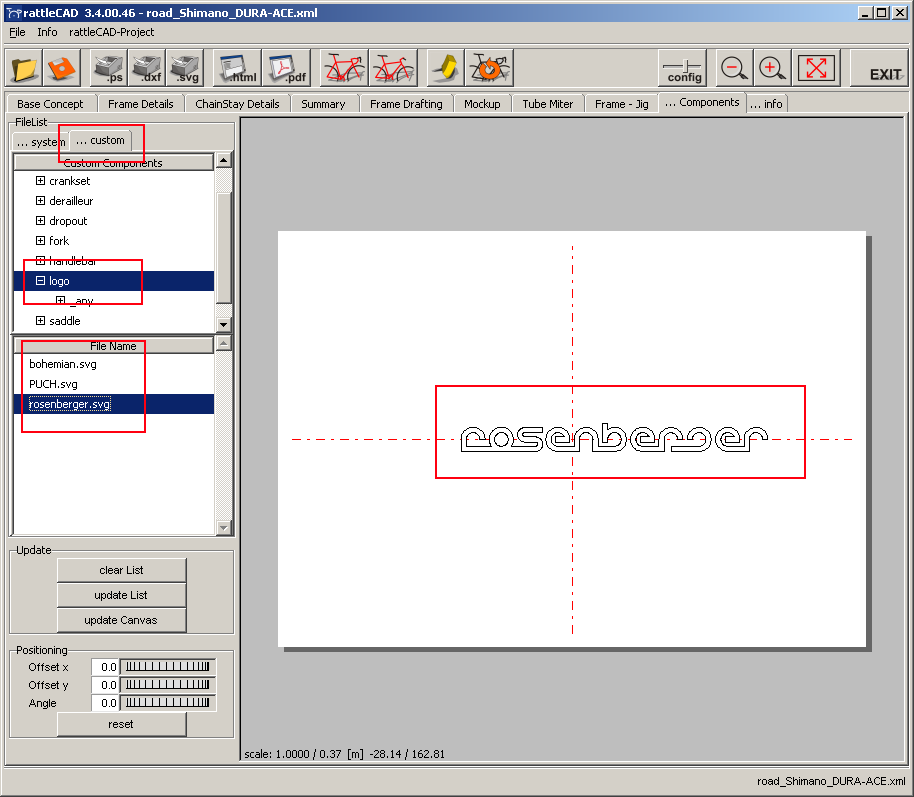Expand the handlebar tree node
Viewport: 914px width, 797px height.
click(x=40, y=261)
